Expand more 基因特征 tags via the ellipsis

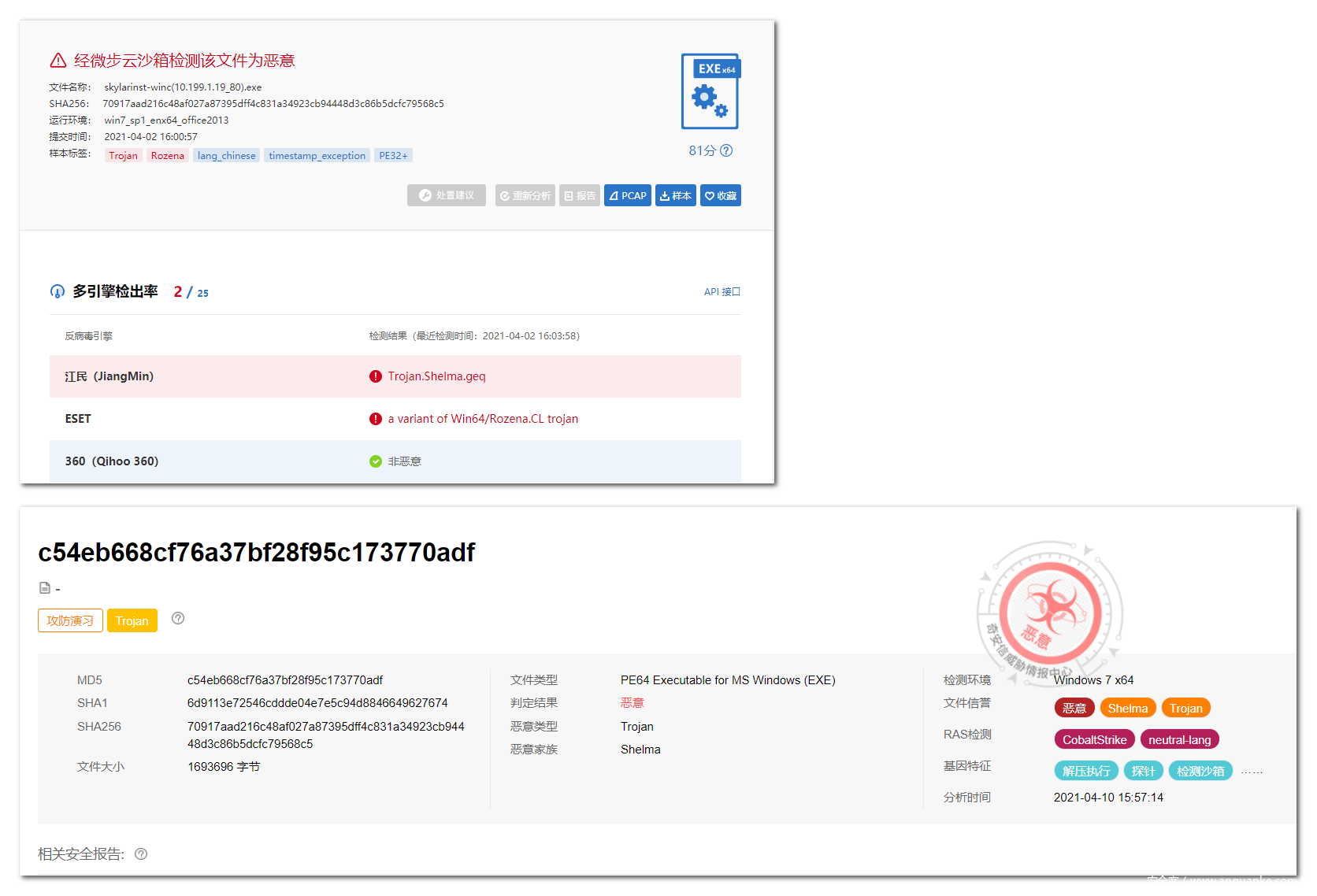[1252, 772]
